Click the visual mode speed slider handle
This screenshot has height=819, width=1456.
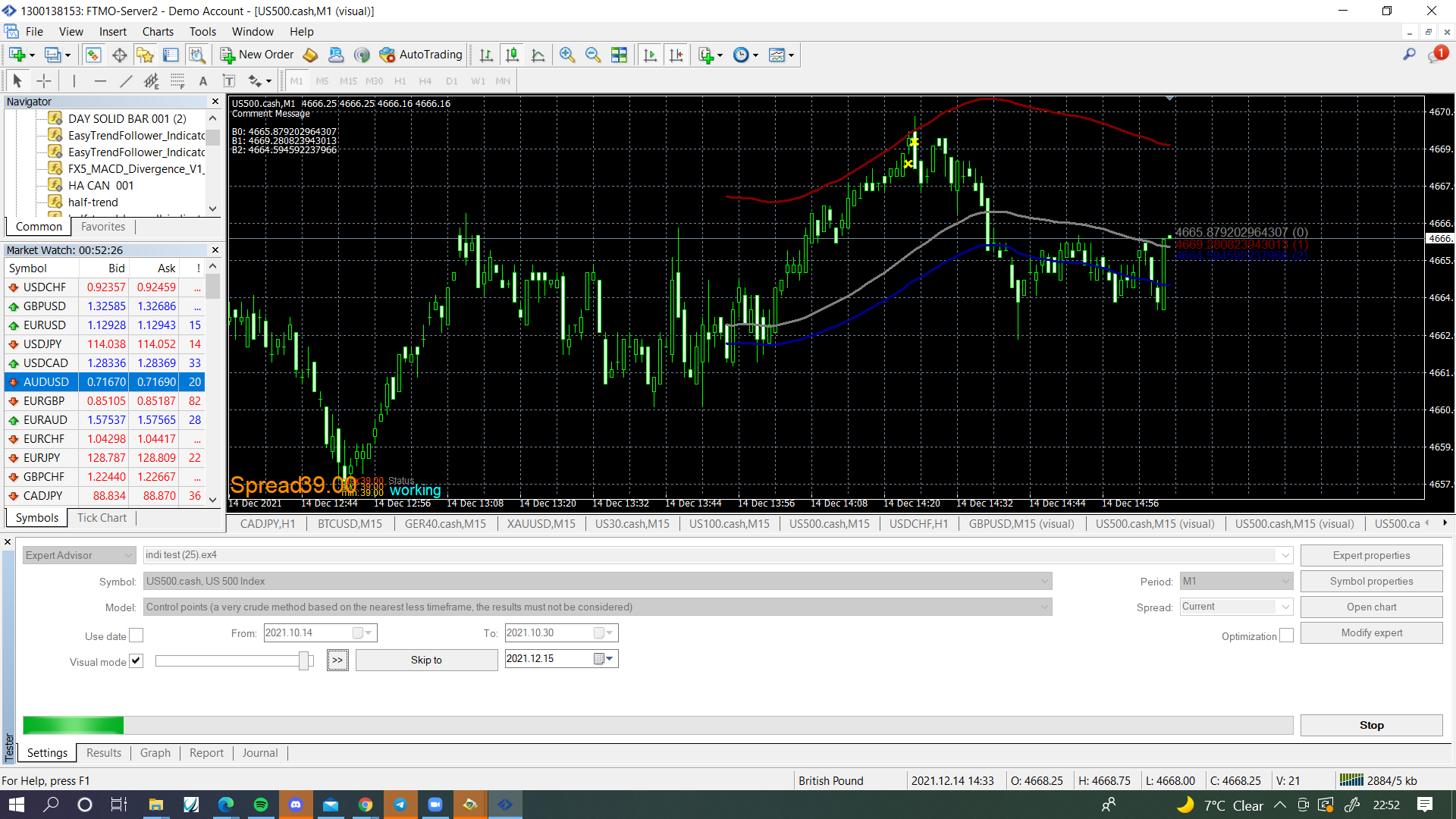coord(304,661)
